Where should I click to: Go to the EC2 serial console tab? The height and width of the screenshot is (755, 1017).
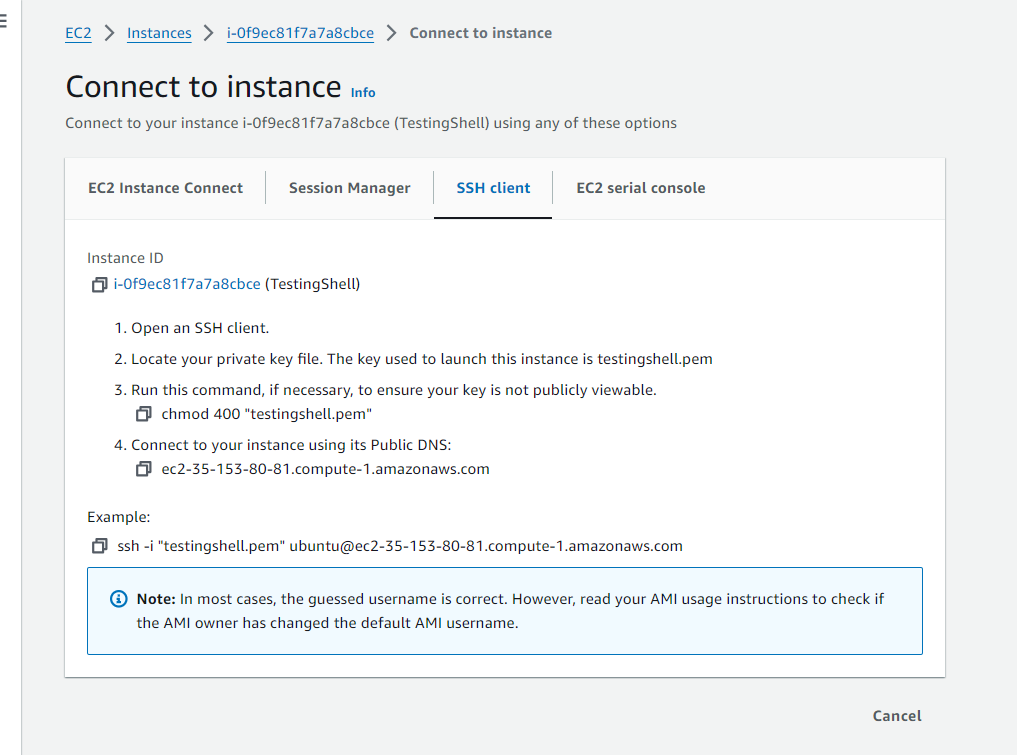tap(640, 188)
